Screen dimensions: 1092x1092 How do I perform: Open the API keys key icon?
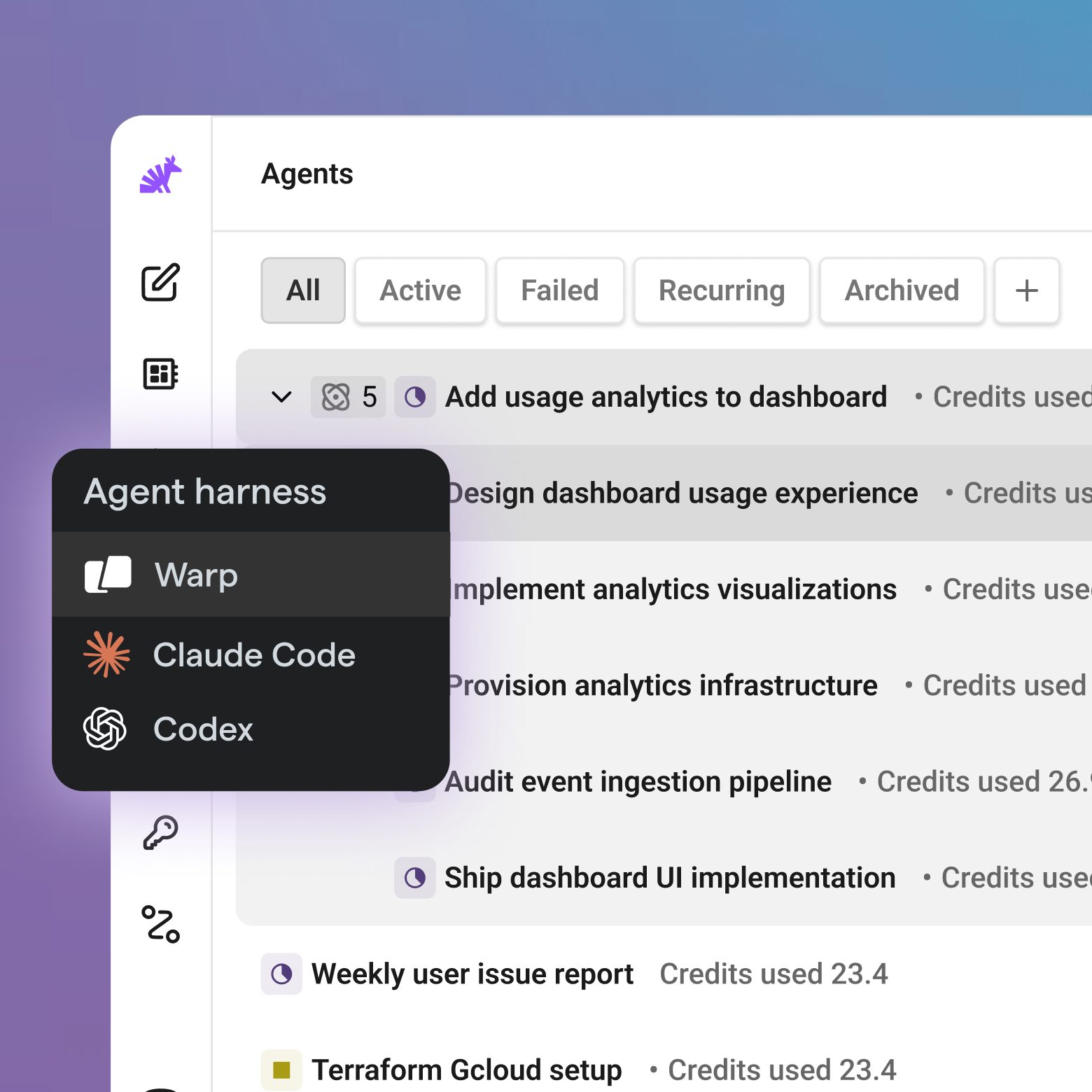(x=160, y=832)
